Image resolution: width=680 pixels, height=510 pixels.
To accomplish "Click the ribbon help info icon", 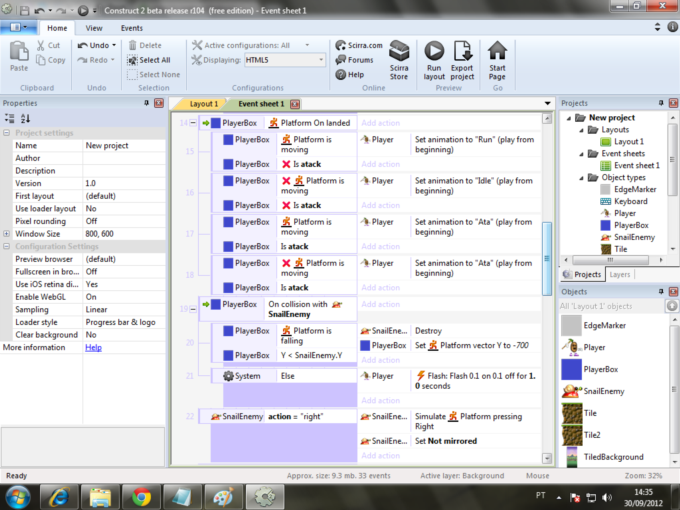I will click(672, 27).
